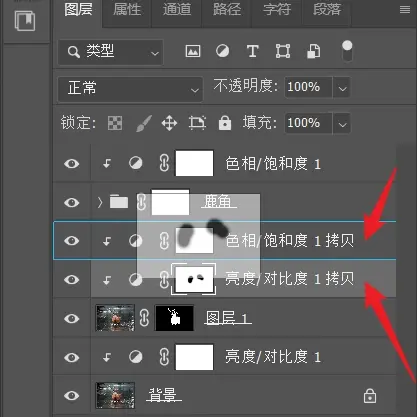Click clipping arrow on 亮度/对比度 1 拷贝
The image size is (417, 417).
[x=107, y=281]
